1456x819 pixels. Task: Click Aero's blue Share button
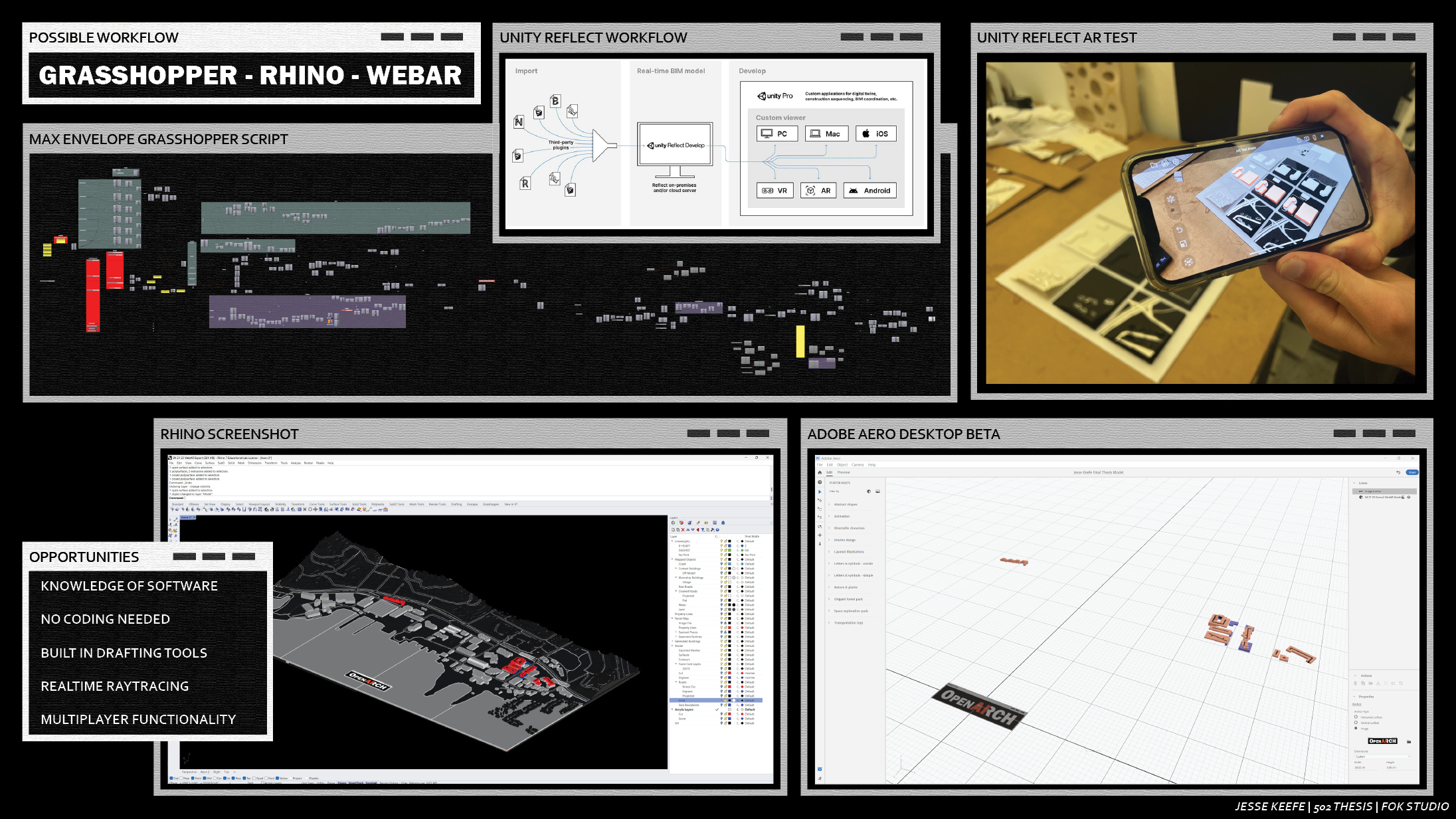[x=1412, y=472]
